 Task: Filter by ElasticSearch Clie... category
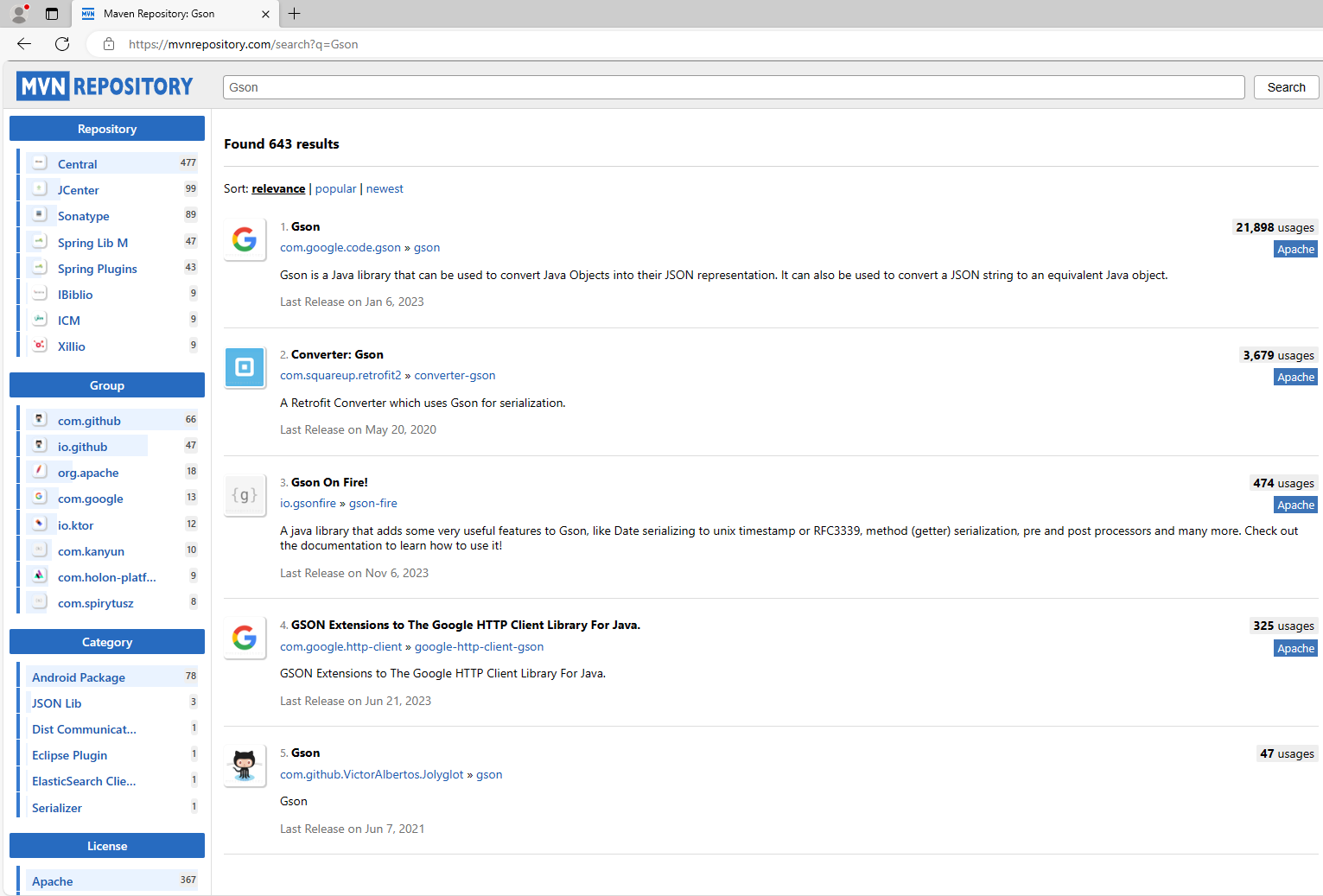84,781
